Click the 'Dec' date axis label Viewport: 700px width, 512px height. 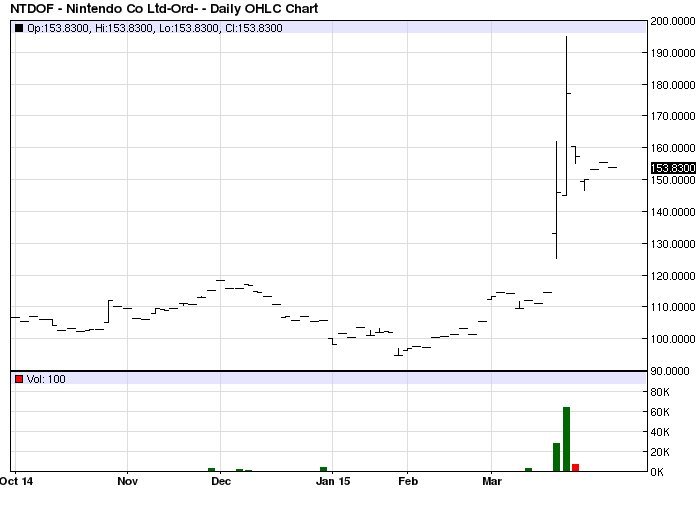coord(221,481)
